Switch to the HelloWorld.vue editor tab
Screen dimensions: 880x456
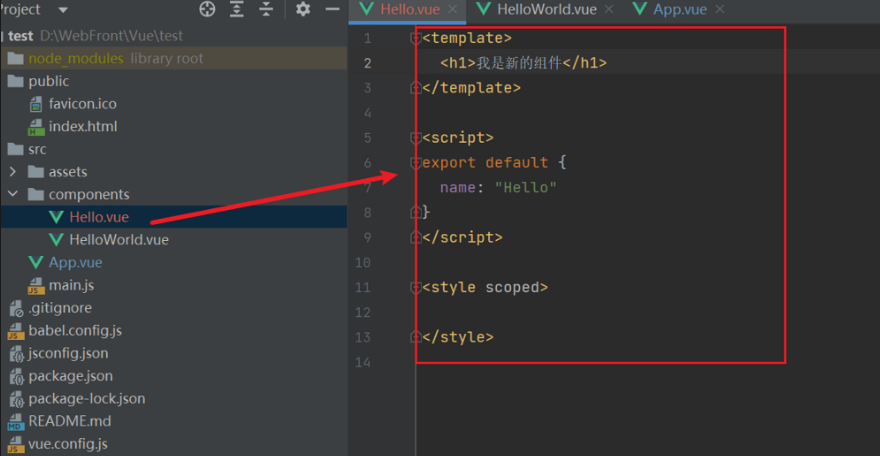[547, 10]
